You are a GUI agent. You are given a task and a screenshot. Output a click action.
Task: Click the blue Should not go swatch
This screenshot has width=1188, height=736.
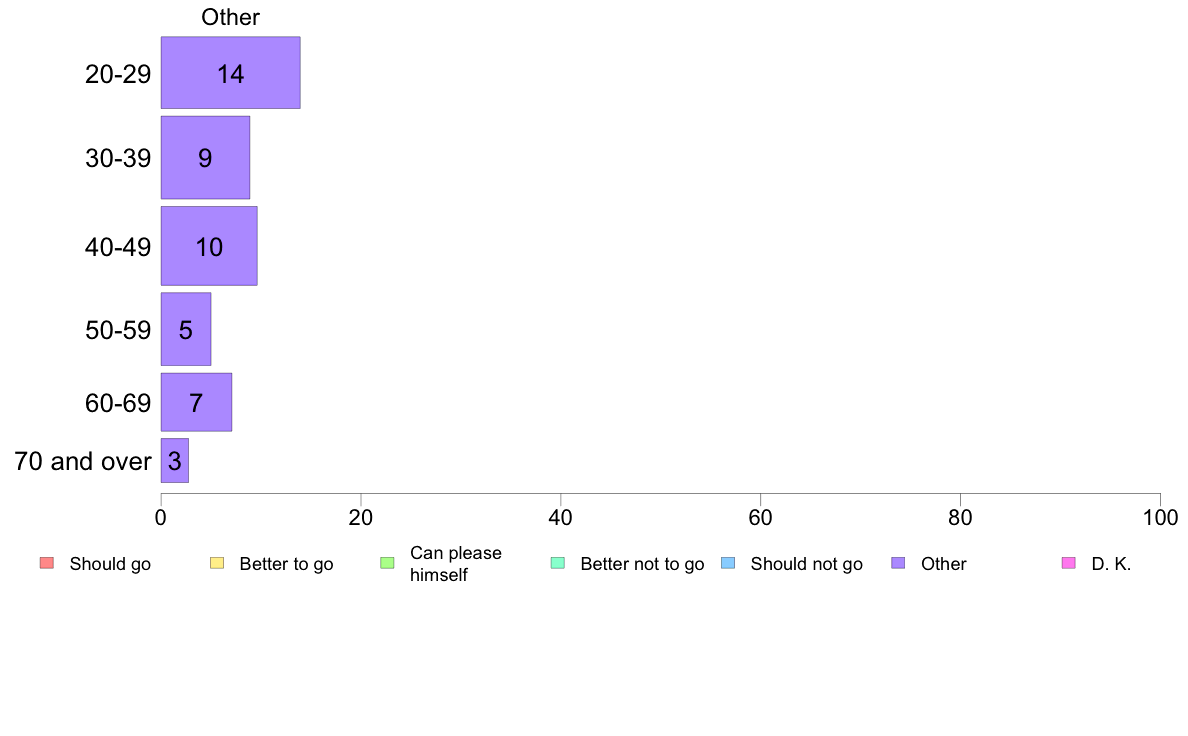coord(728,563)
